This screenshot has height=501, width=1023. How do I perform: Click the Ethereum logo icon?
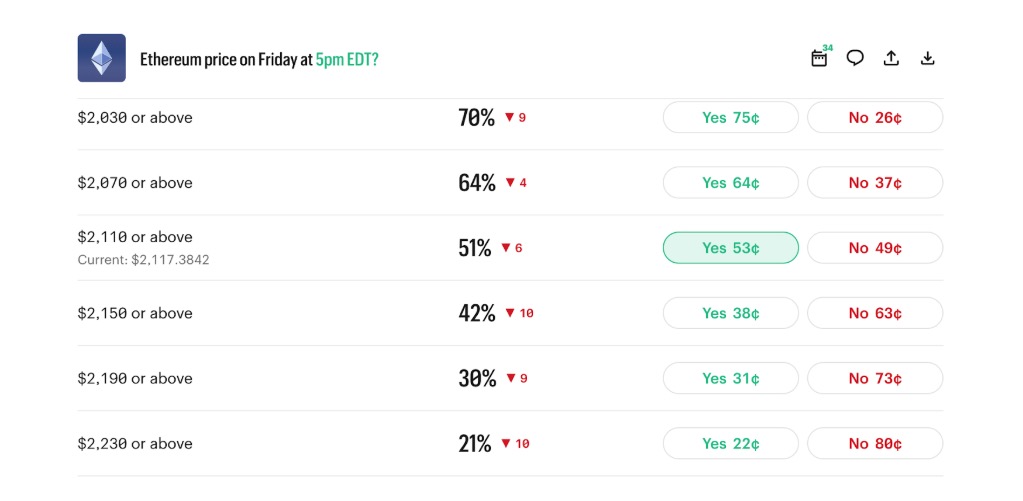(x=102, y=58)
